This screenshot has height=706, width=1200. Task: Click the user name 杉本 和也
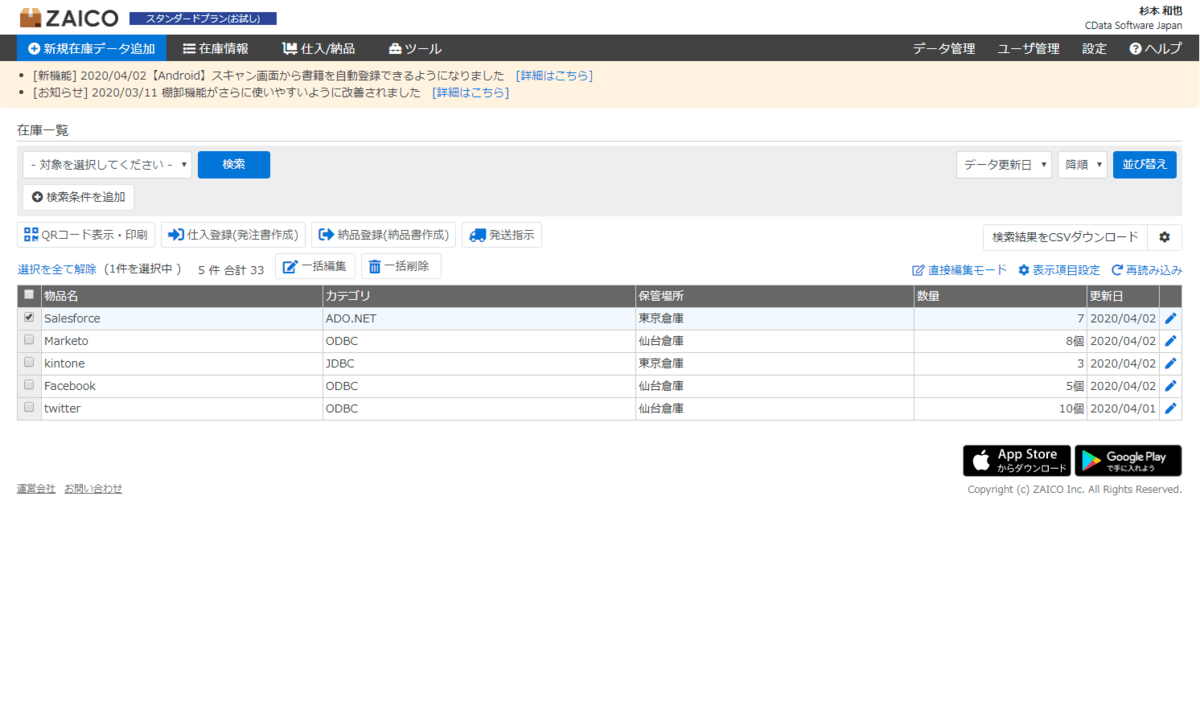click(x=1160, y=10)
